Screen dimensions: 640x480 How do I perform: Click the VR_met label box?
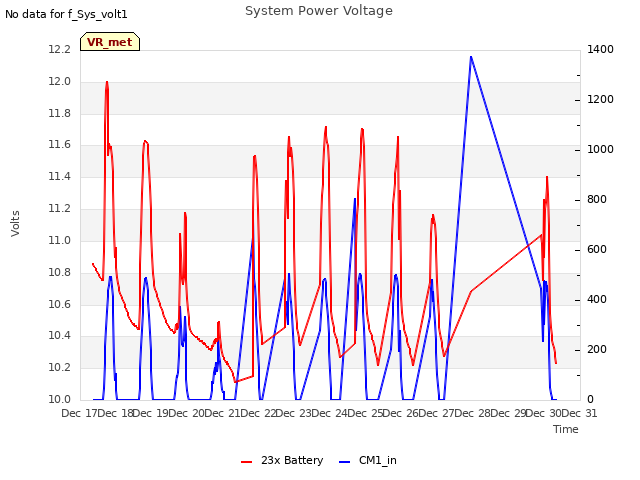pos(110,42)
